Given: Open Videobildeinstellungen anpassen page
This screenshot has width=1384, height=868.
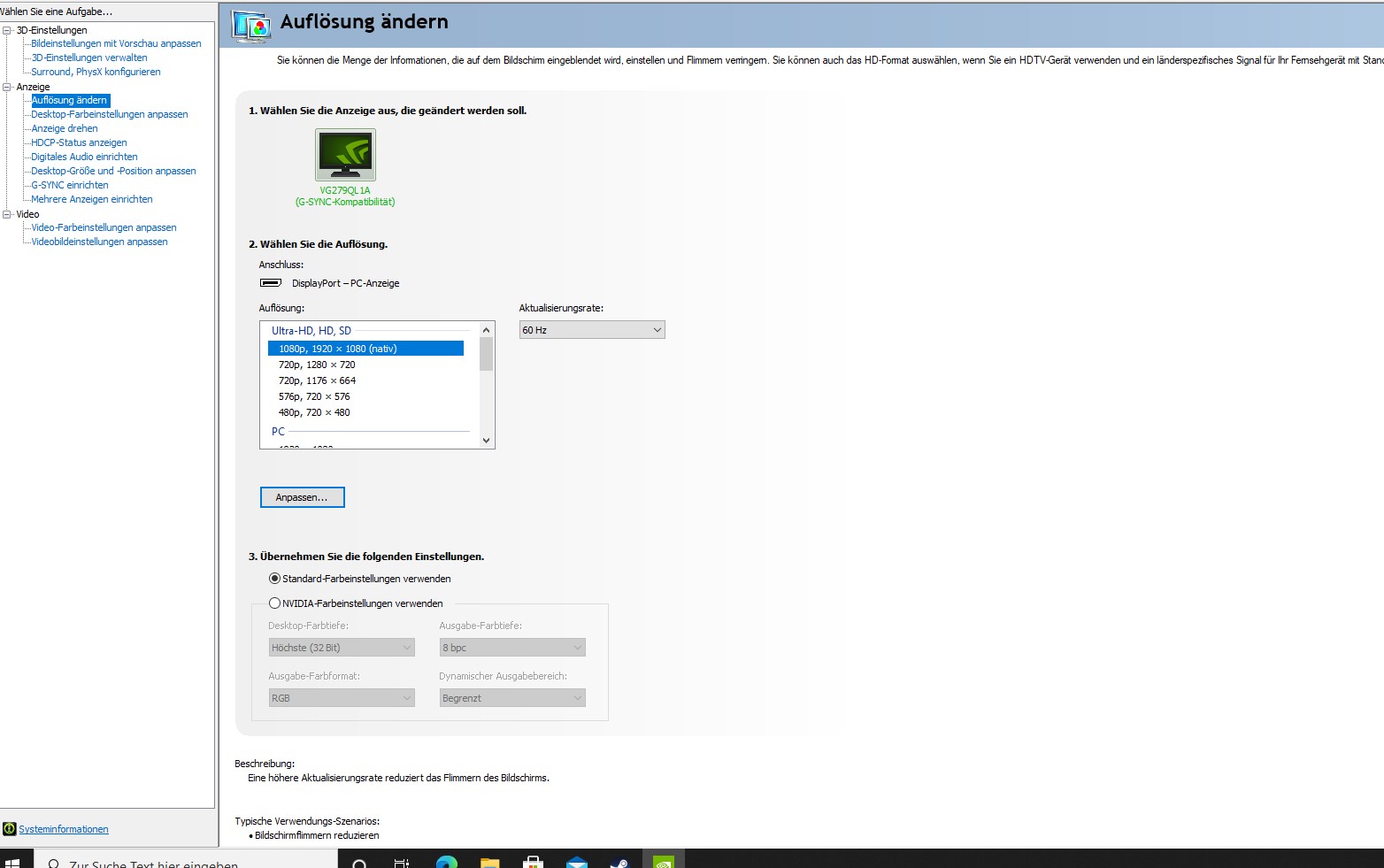Looking at the screenshot, I should coord(99,242).
